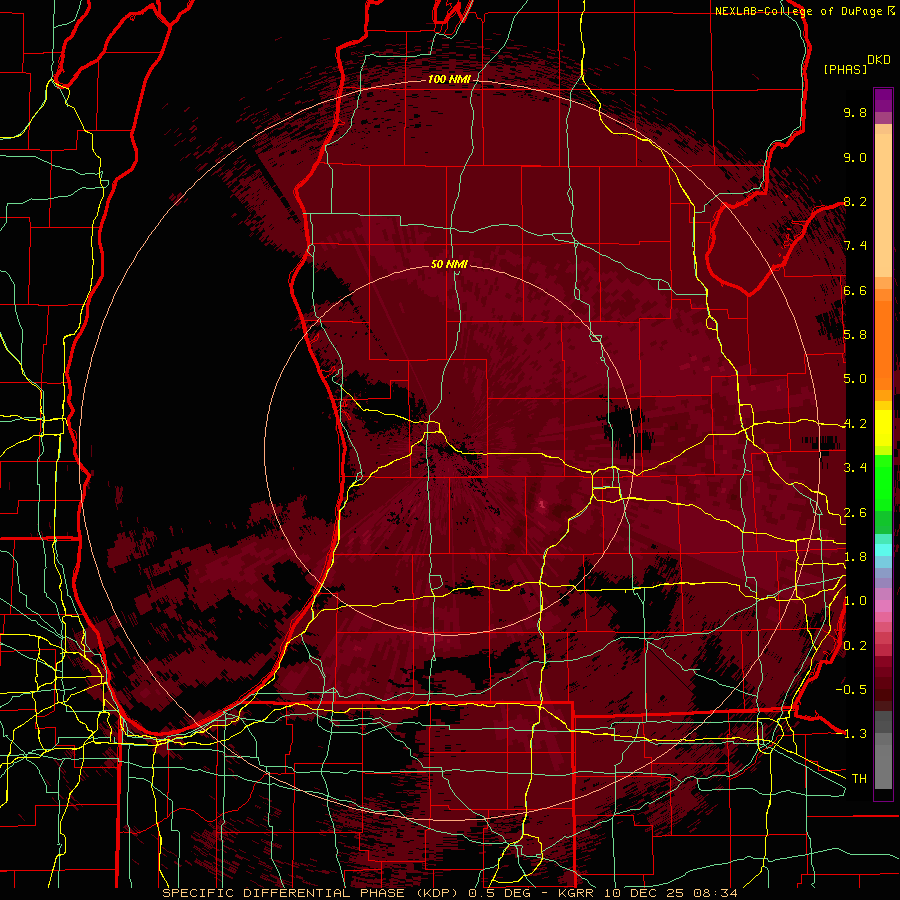Click the 6.6 scale value
900x900 pixels.
855,290
